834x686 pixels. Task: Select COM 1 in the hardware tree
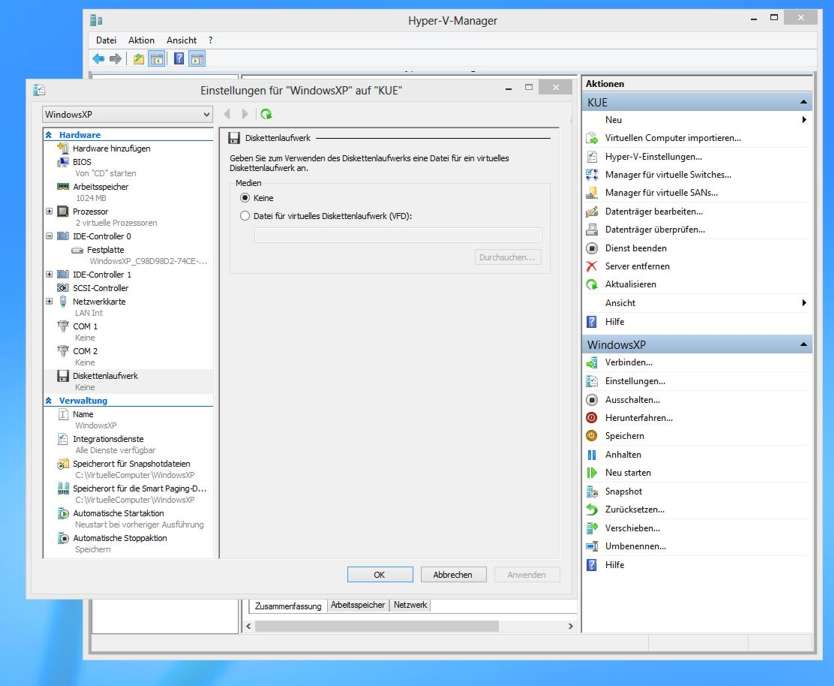pos(85,327)
